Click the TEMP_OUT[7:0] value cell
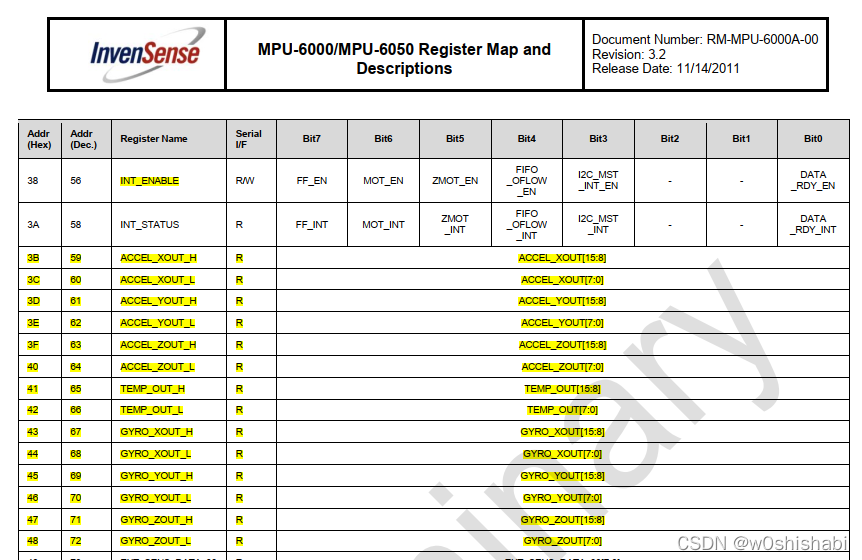This screenshot has height=560, width=862. pyautogui.click(x=562, y=410)
